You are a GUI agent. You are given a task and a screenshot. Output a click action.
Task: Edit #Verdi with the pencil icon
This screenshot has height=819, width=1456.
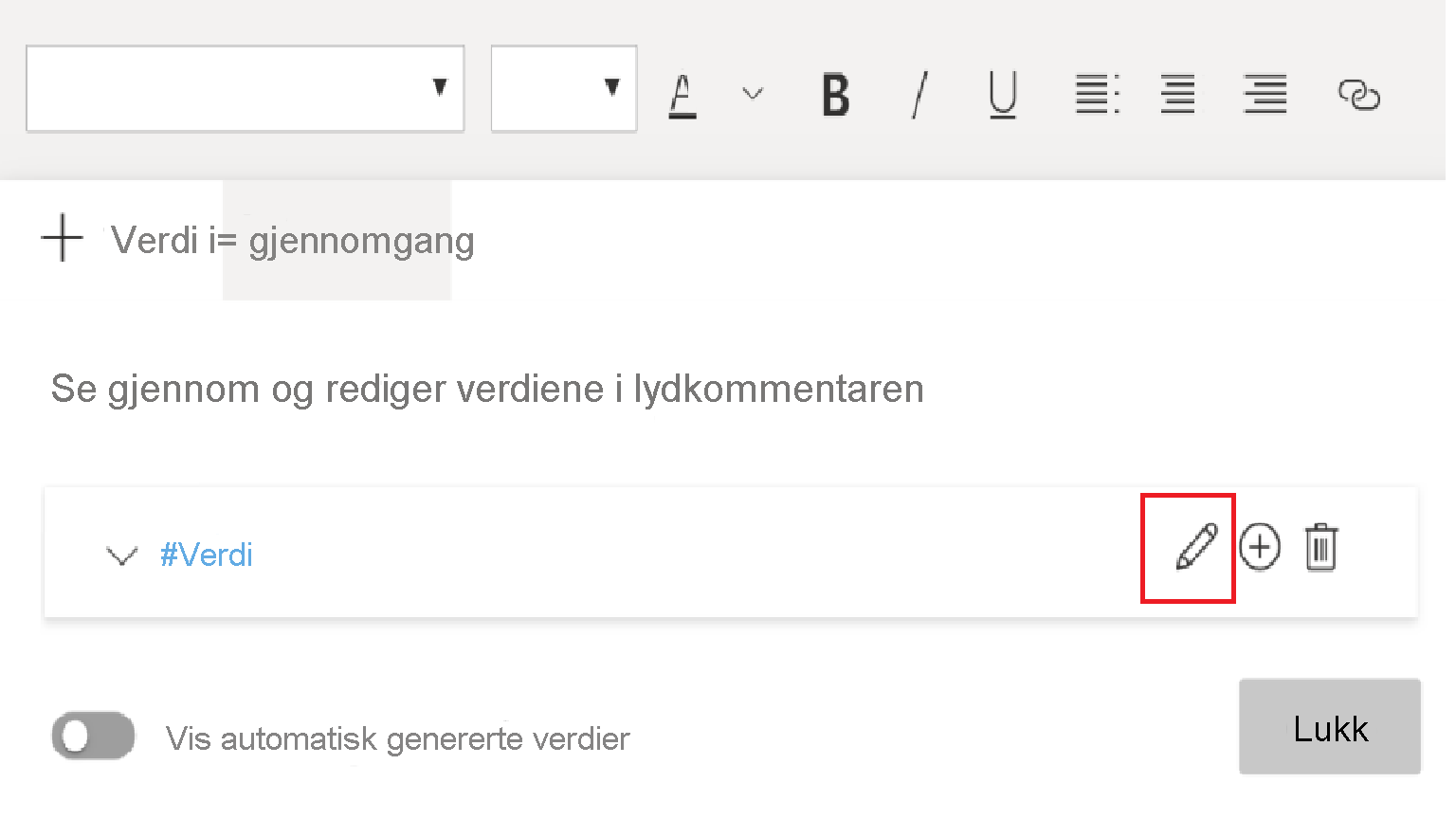click(1196, 547)
